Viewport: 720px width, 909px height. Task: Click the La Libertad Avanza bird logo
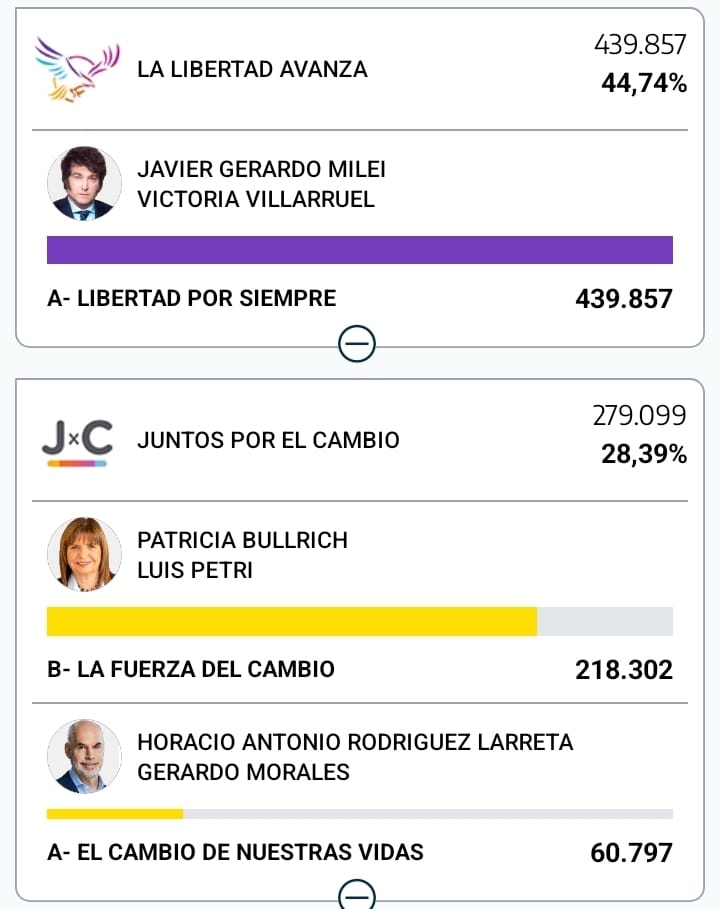coord(77,69)
